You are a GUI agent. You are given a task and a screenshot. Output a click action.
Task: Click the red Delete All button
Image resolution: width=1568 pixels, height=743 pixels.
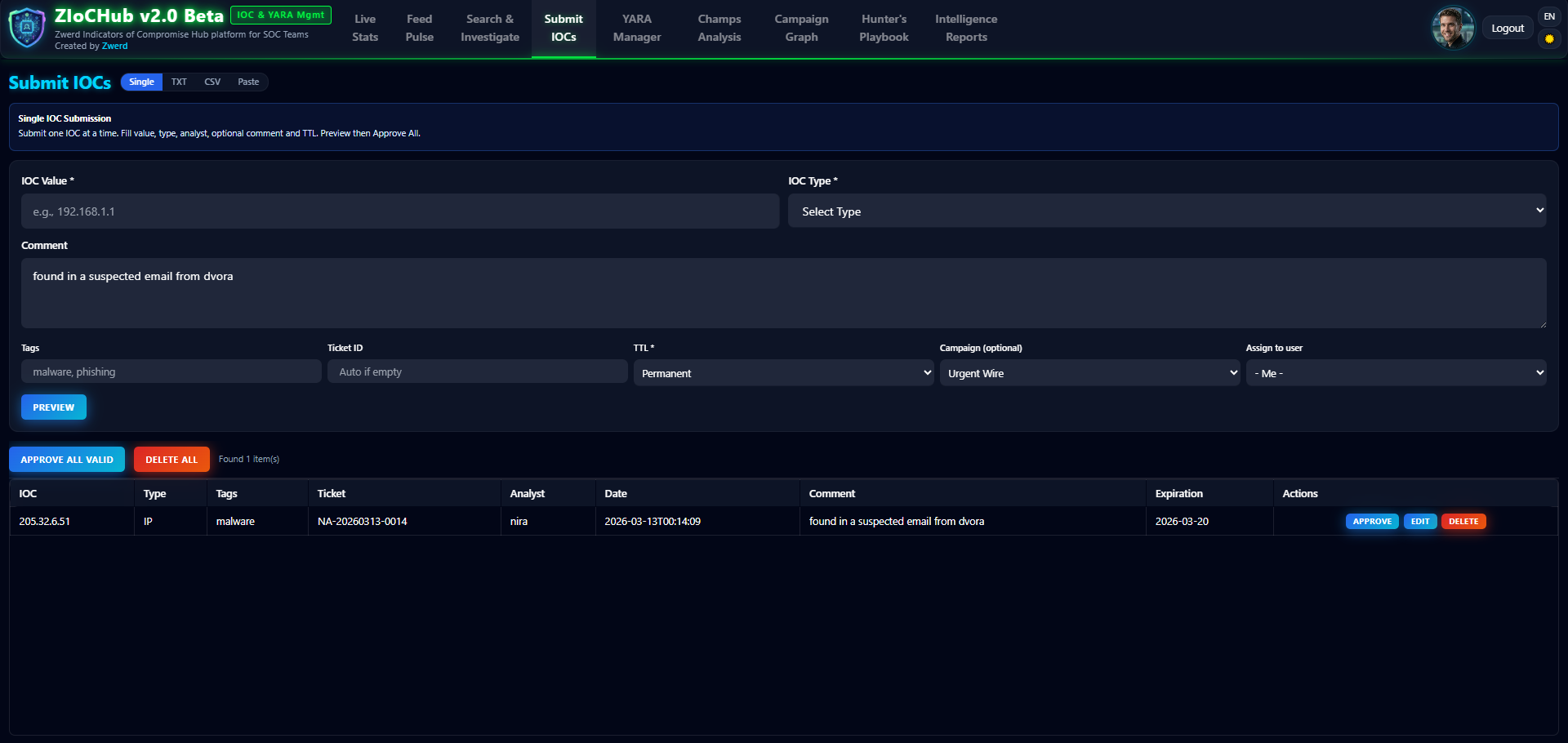tap(171, 460)
